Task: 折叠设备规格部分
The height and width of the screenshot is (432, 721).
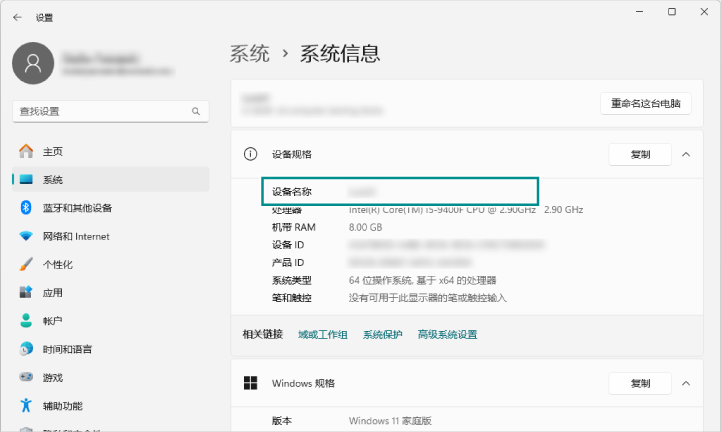Action: tap(686, 154)
